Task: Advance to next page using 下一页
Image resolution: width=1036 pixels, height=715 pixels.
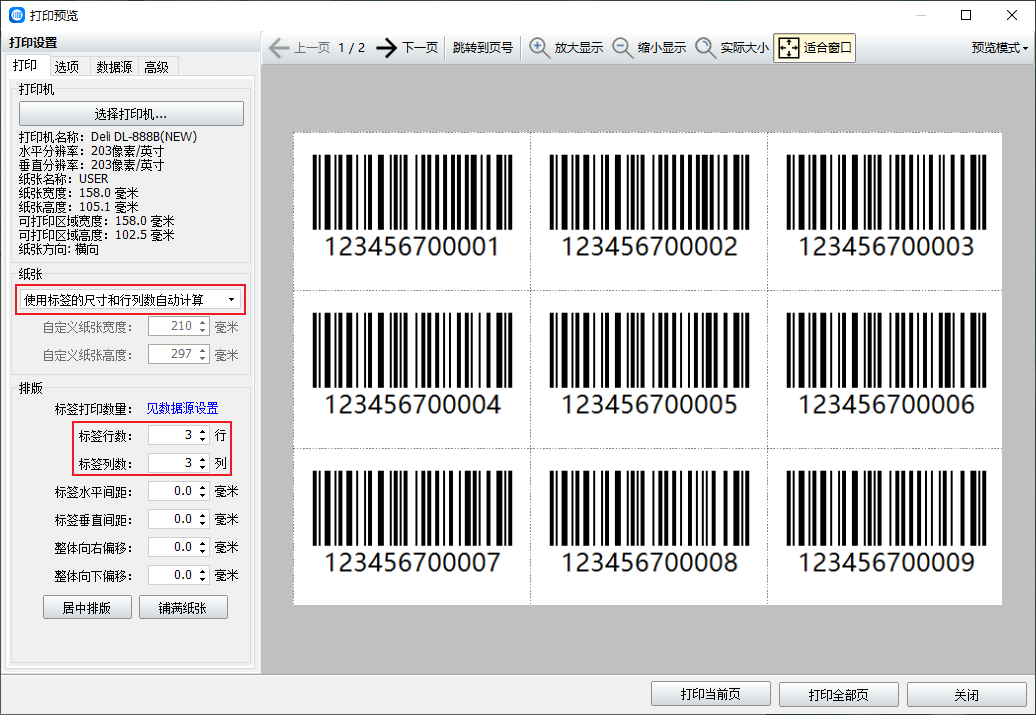Action: pyautogui.click(x=407, y=48)
